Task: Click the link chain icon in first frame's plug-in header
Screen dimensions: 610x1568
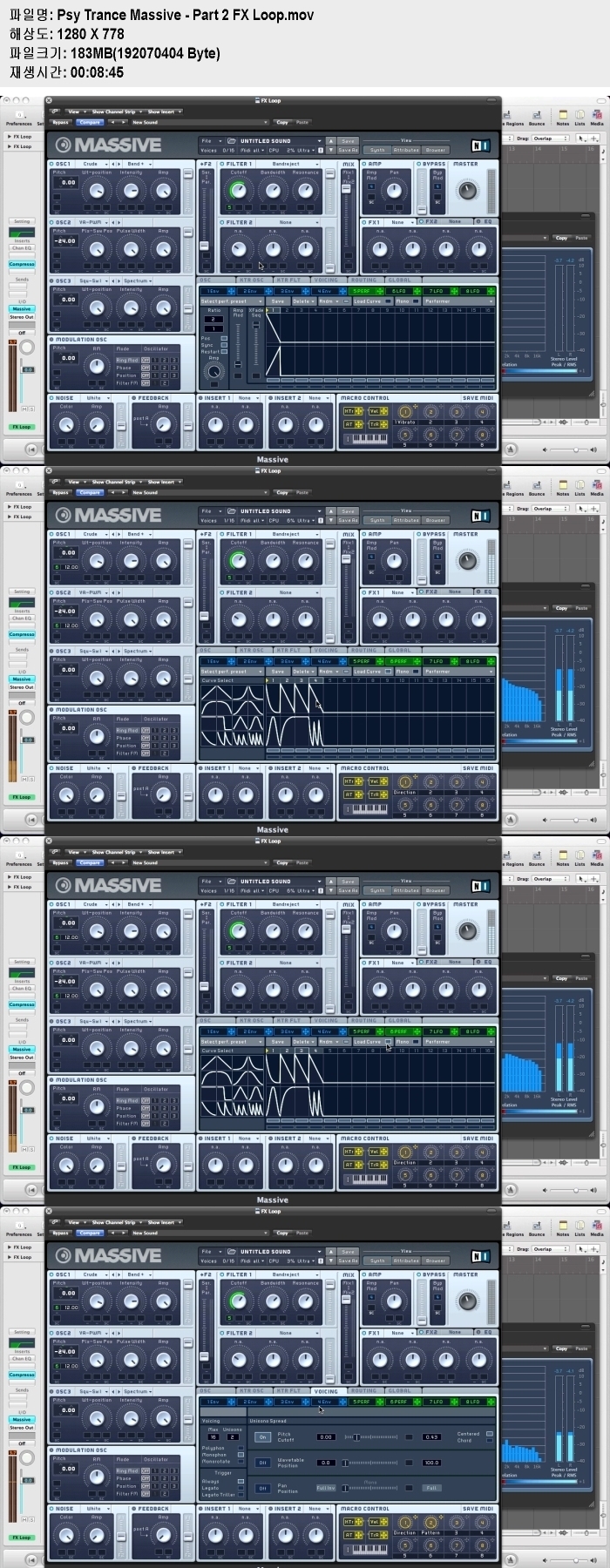Action: click(54, 112)
